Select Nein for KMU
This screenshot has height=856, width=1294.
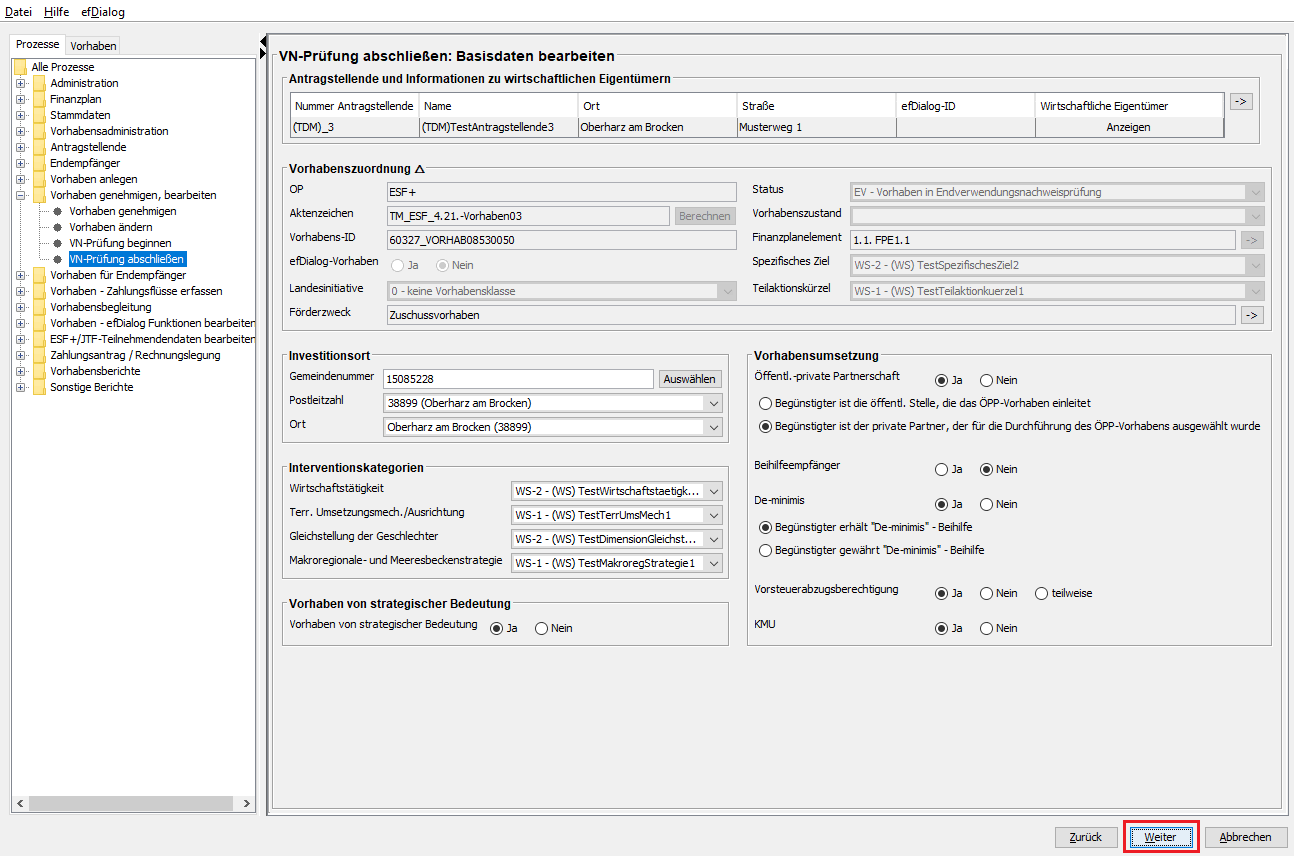[x=986, y=628]
